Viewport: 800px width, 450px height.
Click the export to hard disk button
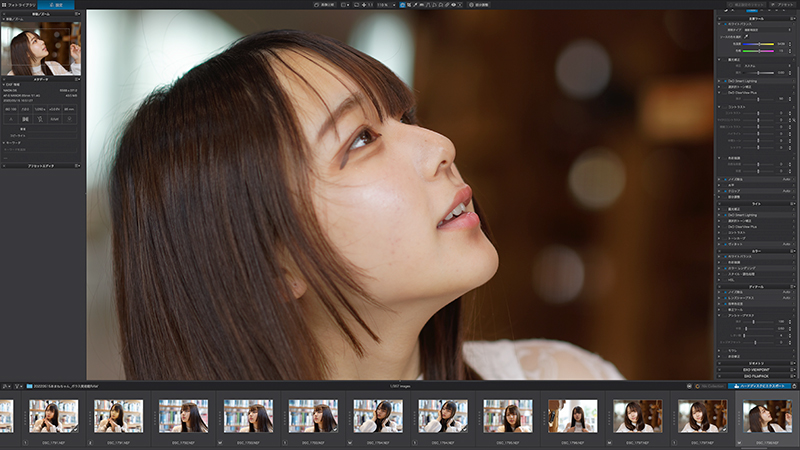(x=759, y=386)
